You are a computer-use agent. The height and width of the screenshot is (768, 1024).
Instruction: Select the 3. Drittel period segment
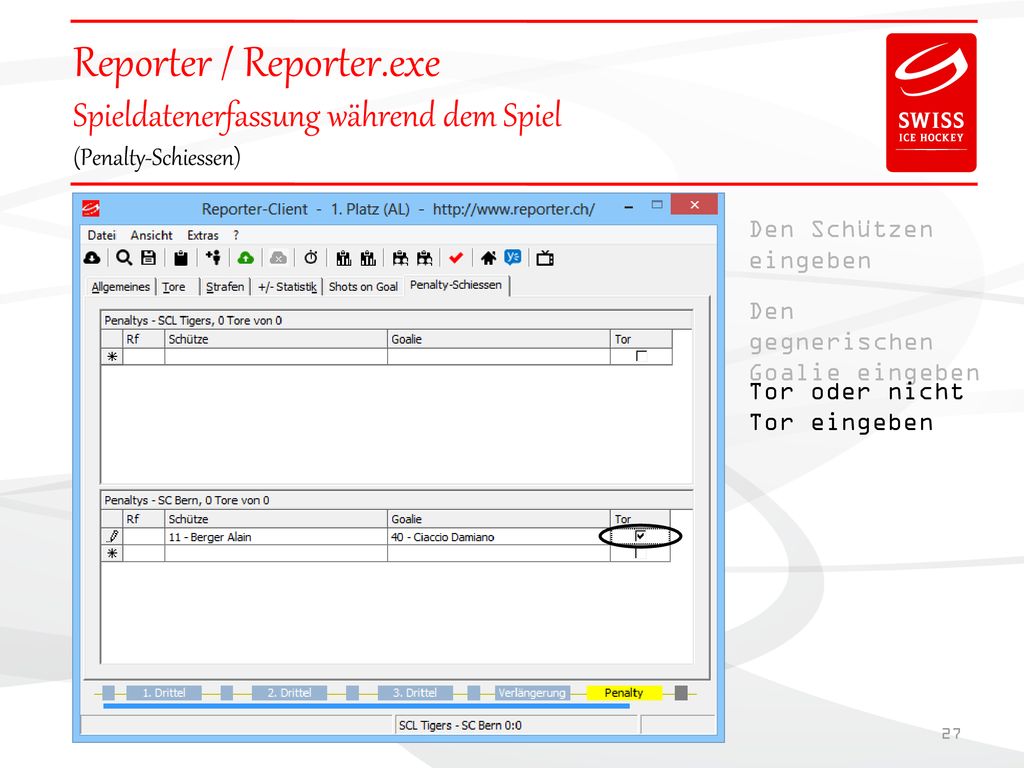pyautogui.click(x=415, y=693)
